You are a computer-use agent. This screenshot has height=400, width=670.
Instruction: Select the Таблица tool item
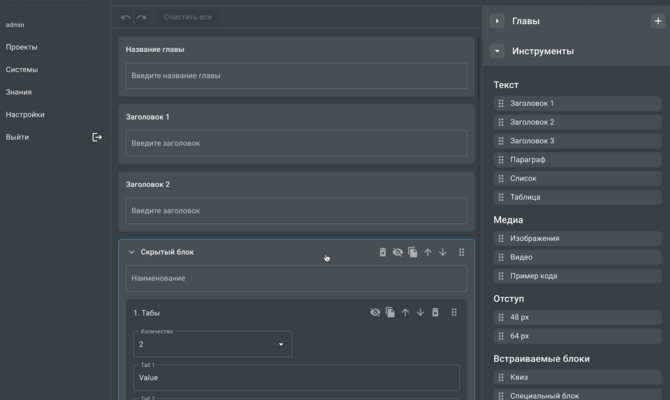(578, 197)
